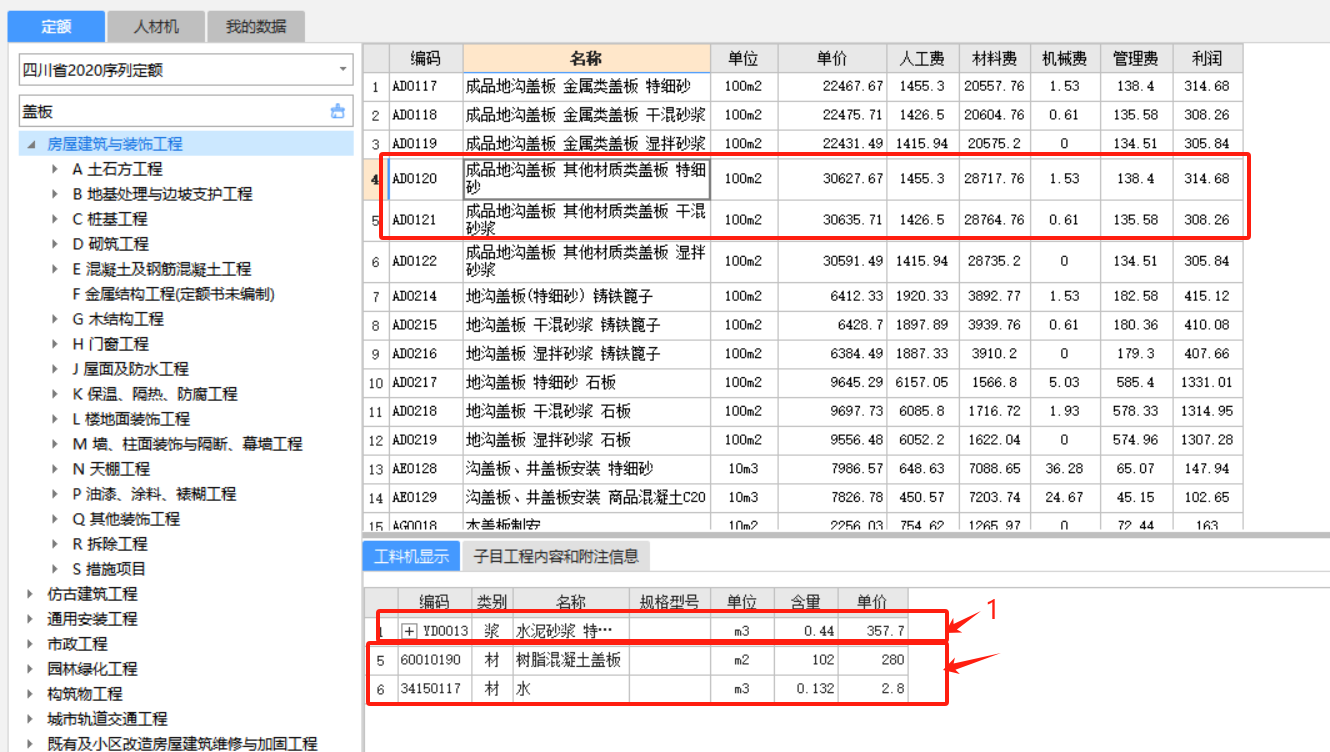Click the 管理费 column header
The width and height of the screenshot is (1330, 752).
(1136, 58)
